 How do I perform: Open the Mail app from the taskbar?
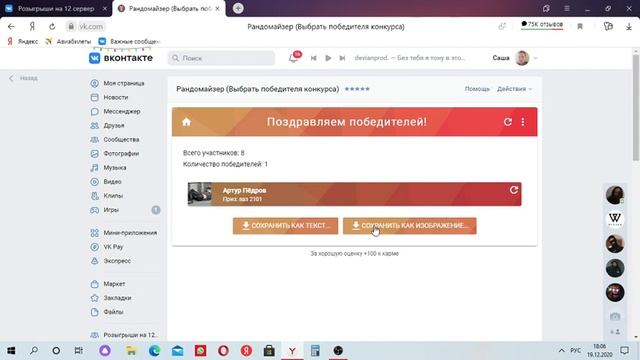178,351
